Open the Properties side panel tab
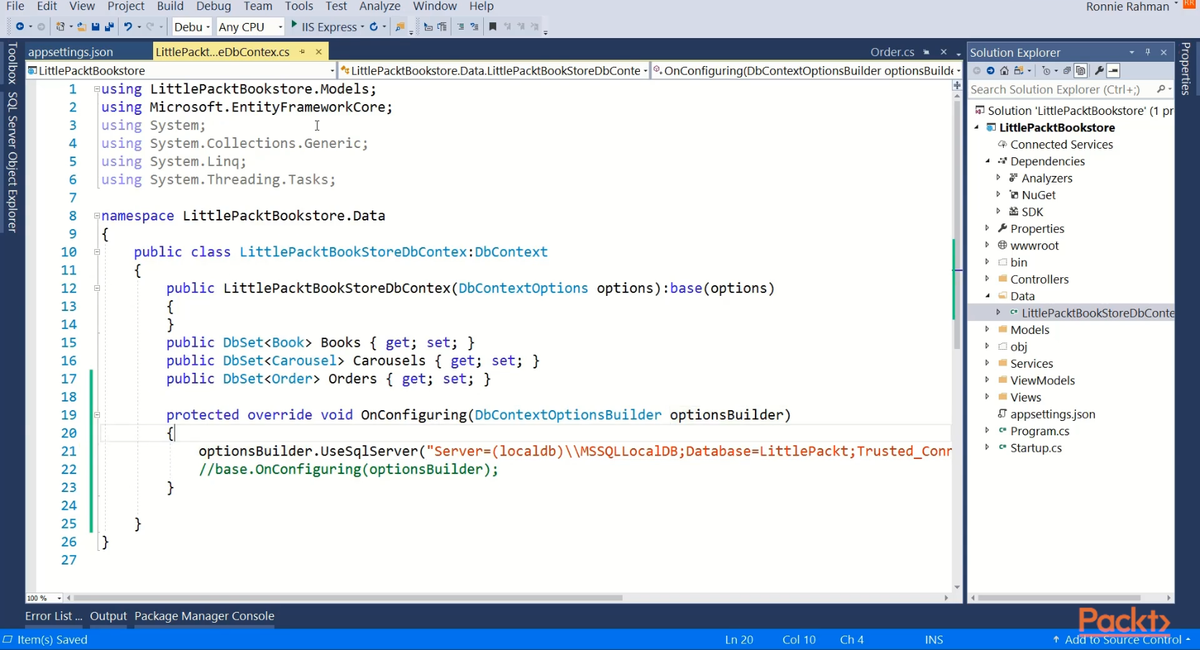 (x=1187, y=70)
